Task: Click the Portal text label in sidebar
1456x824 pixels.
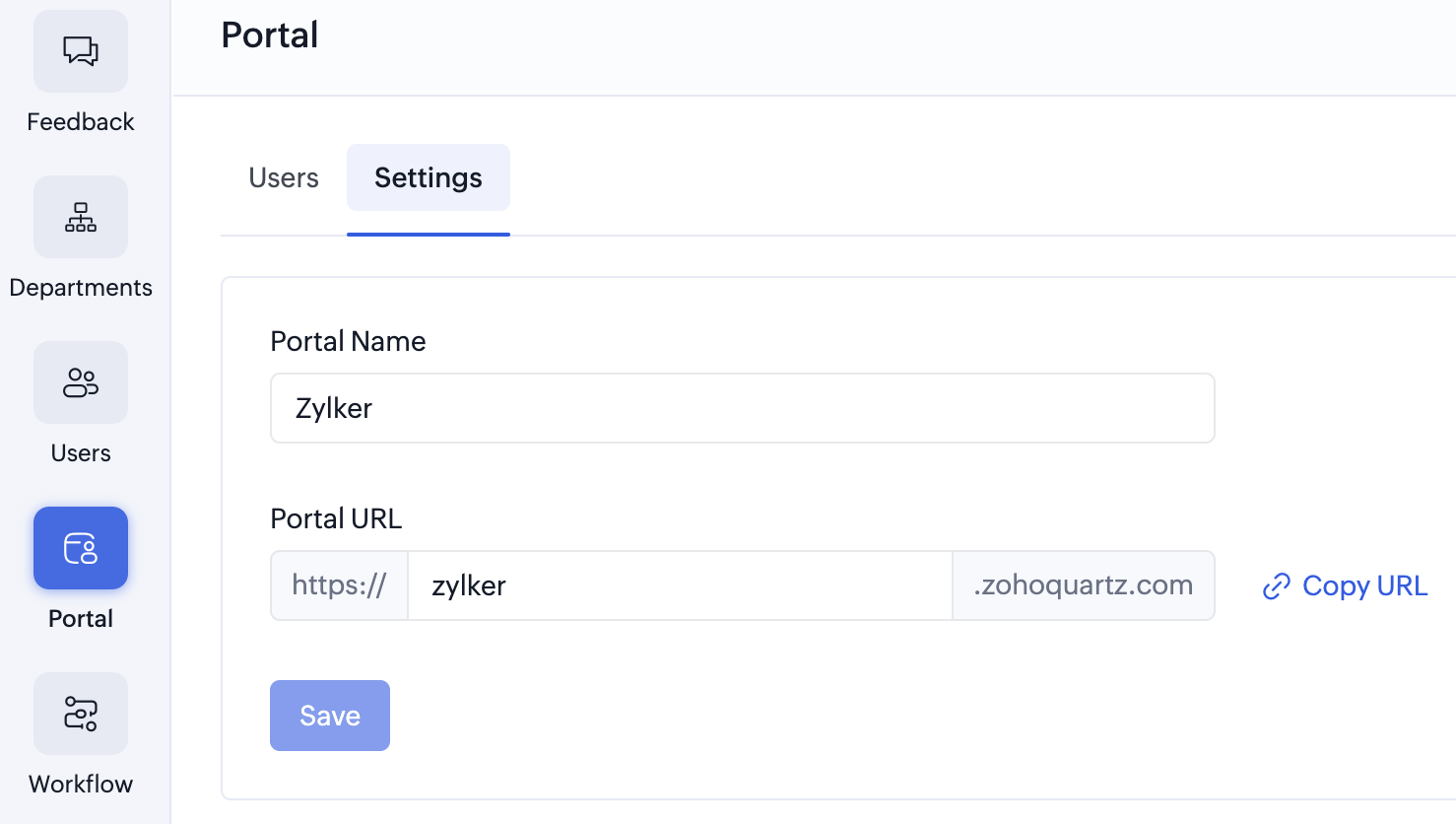Action: [x=81, y=619]
